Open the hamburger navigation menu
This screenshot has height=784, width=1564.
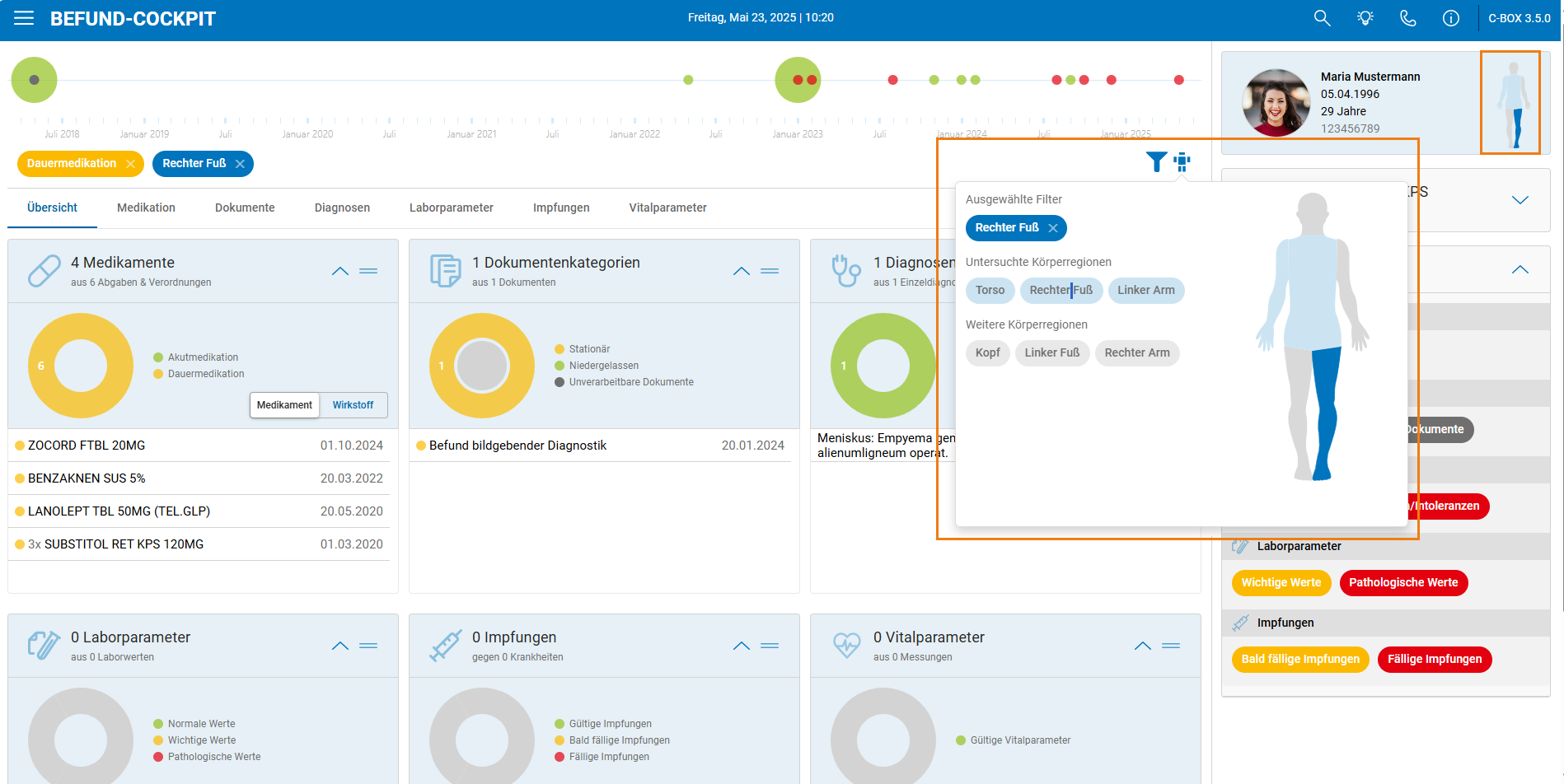click(24, 18)
